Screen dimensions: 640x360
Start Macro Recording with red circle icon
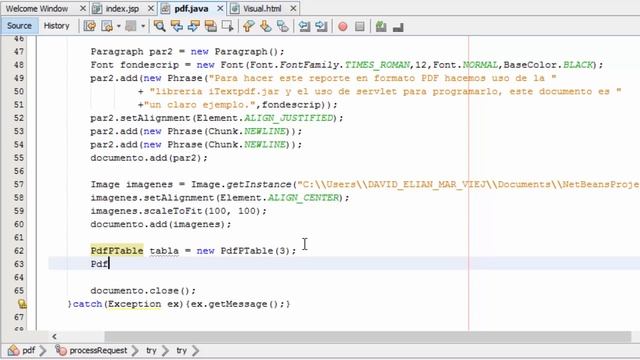(x=343, y=27)
